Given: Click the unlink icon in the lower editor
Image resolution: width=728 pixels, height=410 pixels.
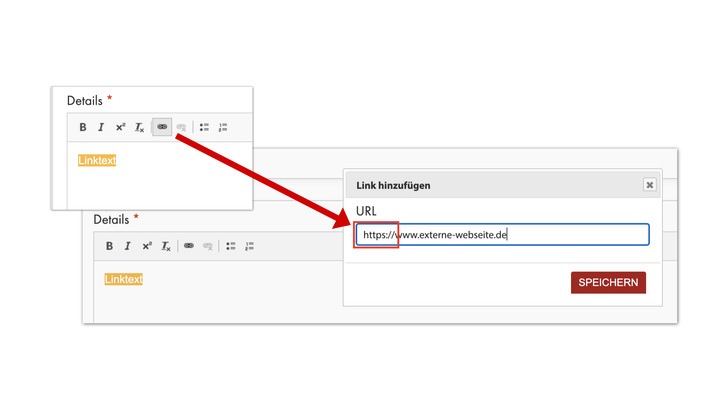Looking at the screenshot, I should (208, 246).
